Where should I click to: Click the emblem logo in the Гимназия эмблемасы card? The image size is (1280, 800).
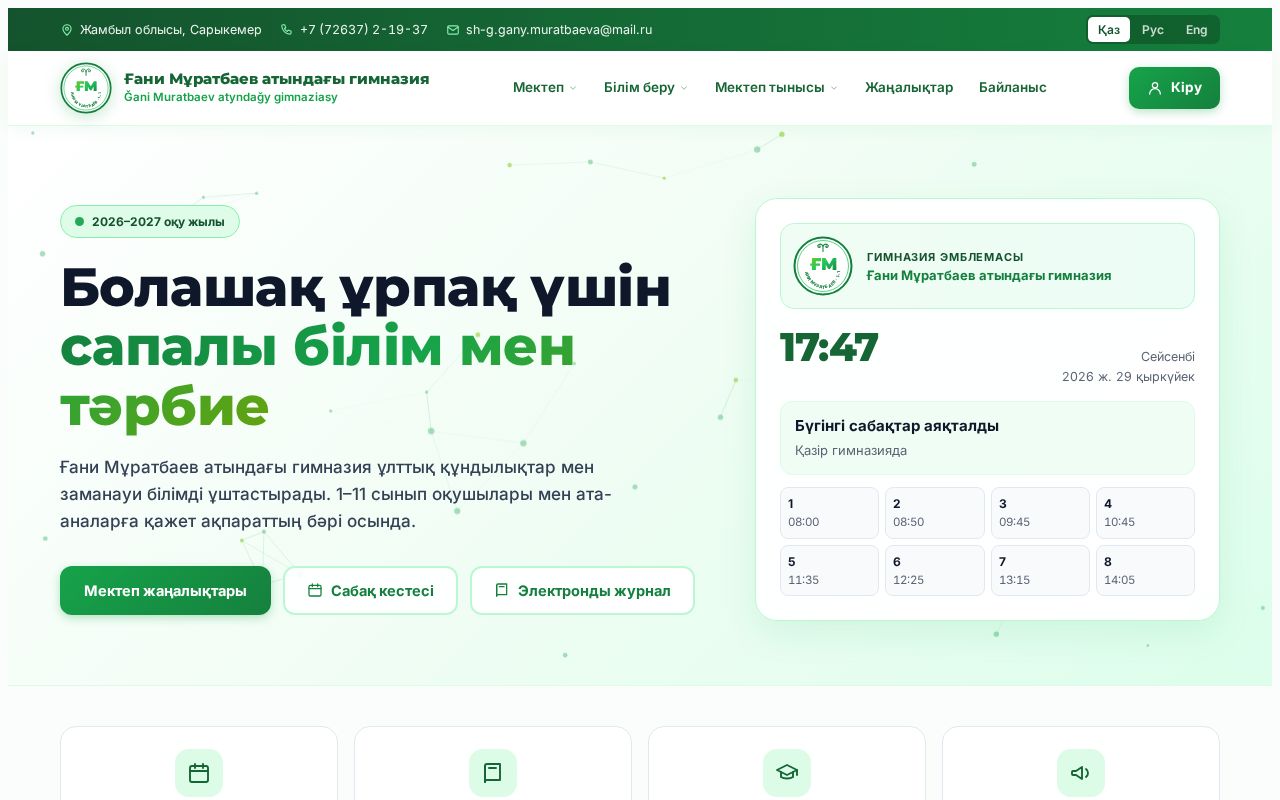[x=823, y=266]
